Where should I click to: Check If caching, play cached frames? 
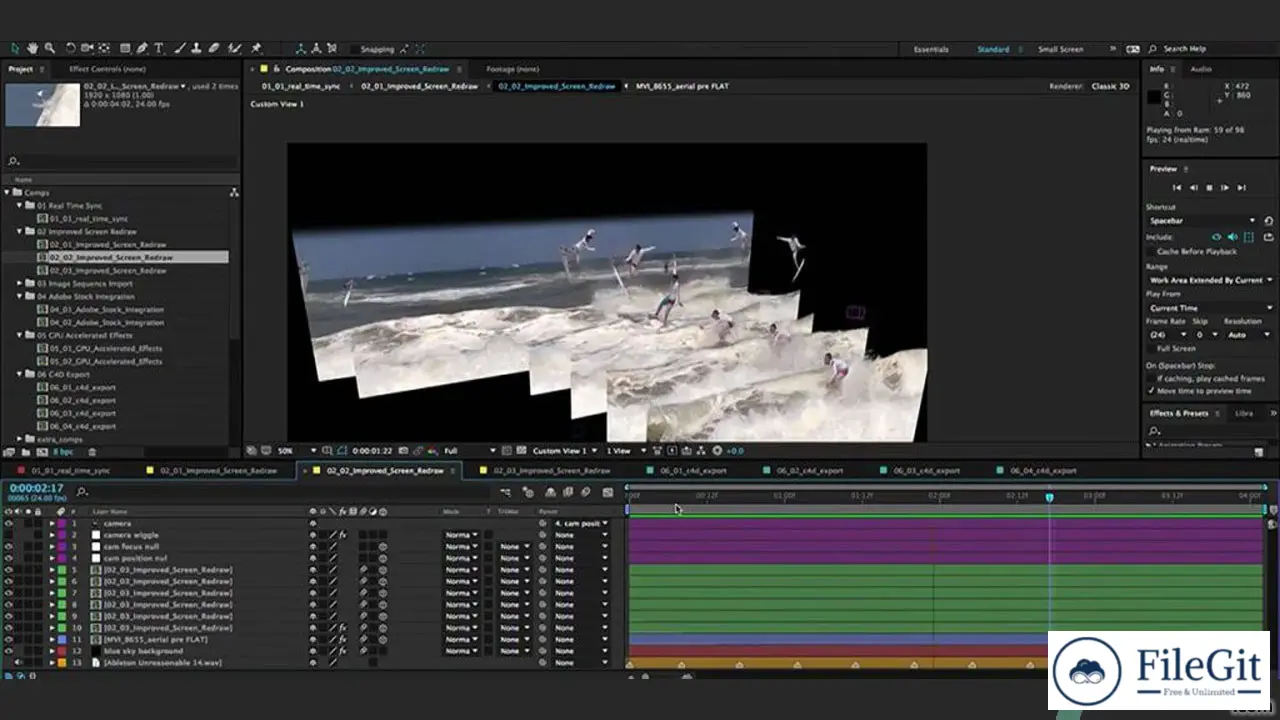click(x=1152, y=379)
